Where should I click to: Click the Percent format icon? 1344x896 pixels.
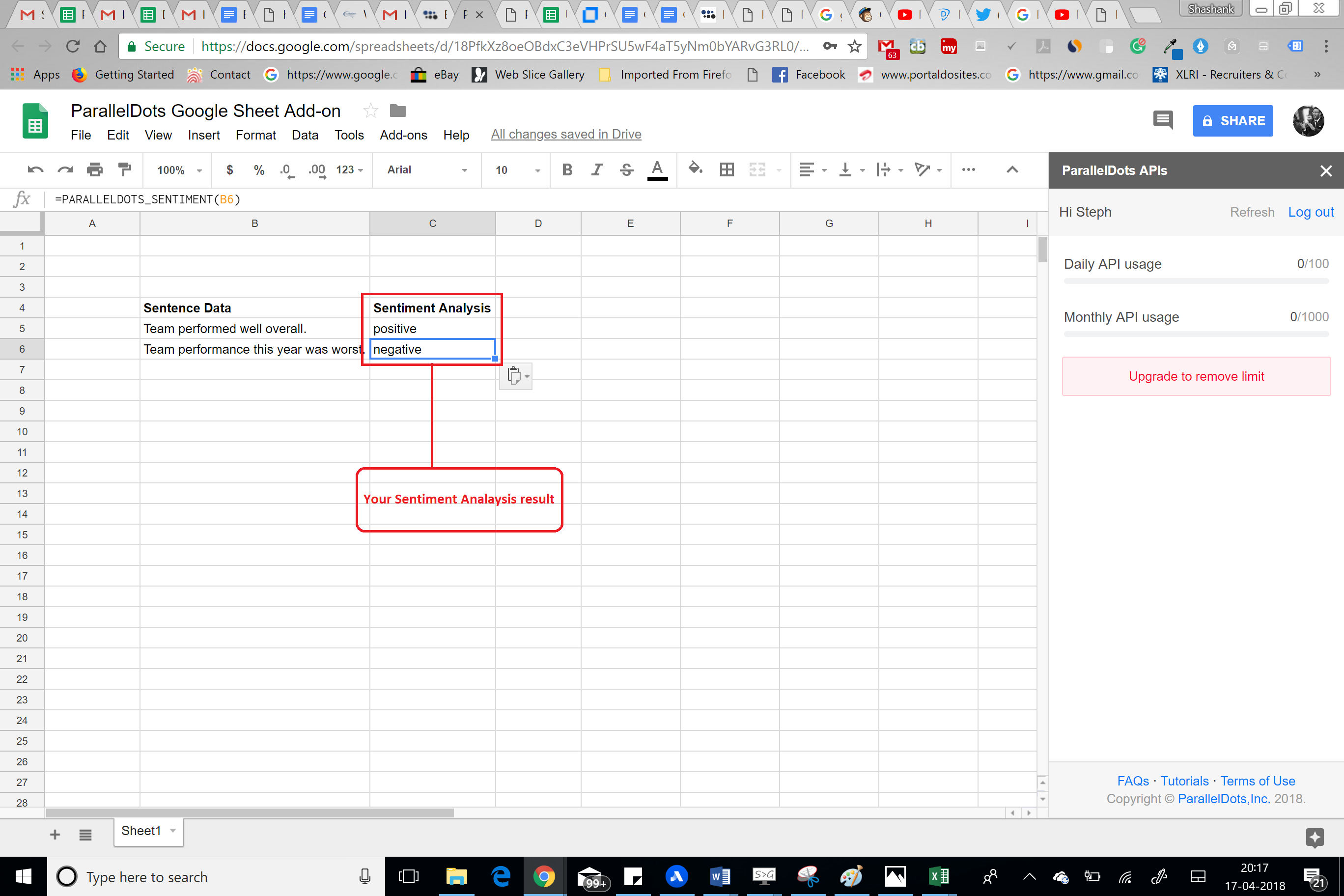258,169
